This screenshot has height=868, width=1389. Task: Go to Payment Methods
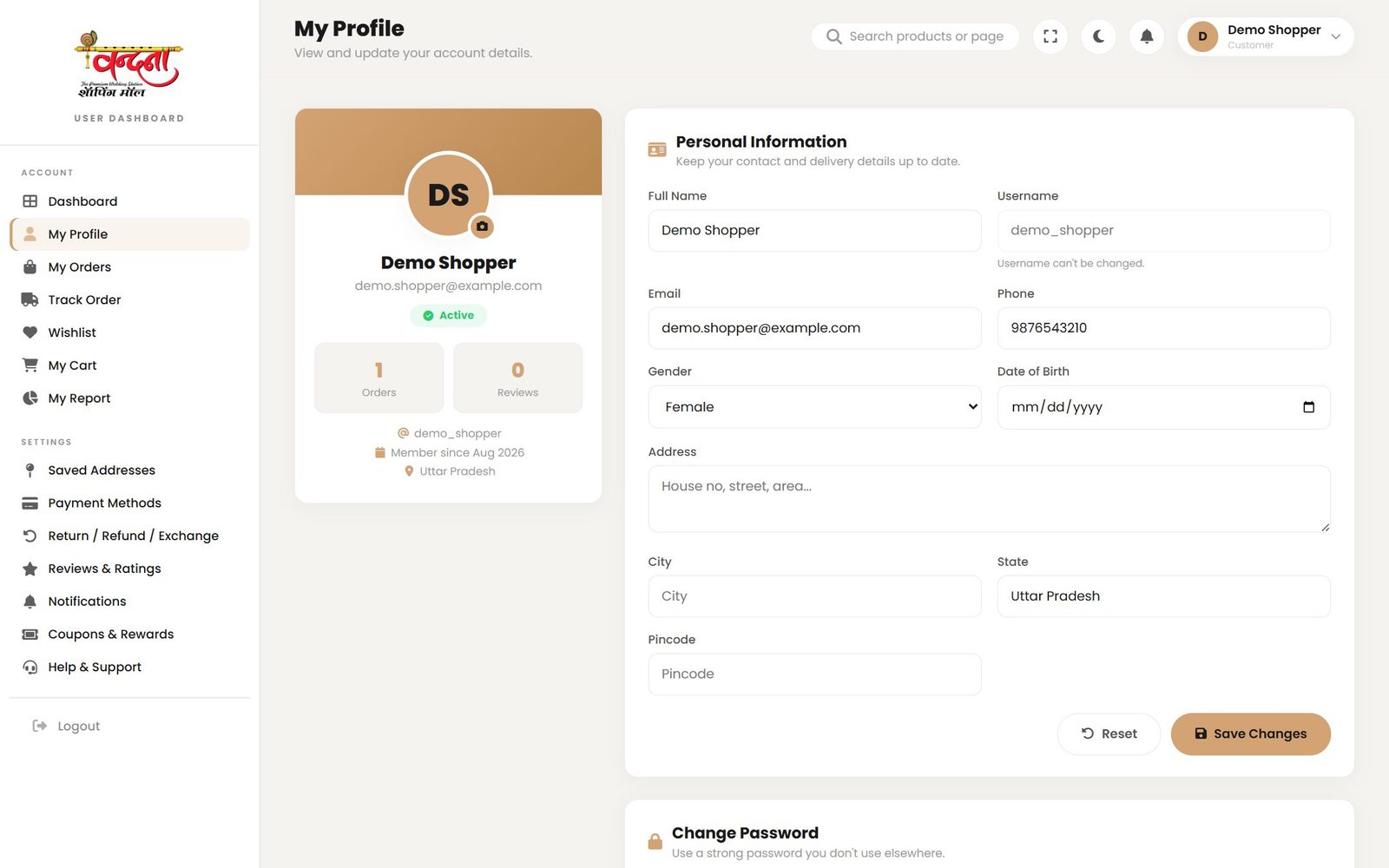click(x=129, y=503)
